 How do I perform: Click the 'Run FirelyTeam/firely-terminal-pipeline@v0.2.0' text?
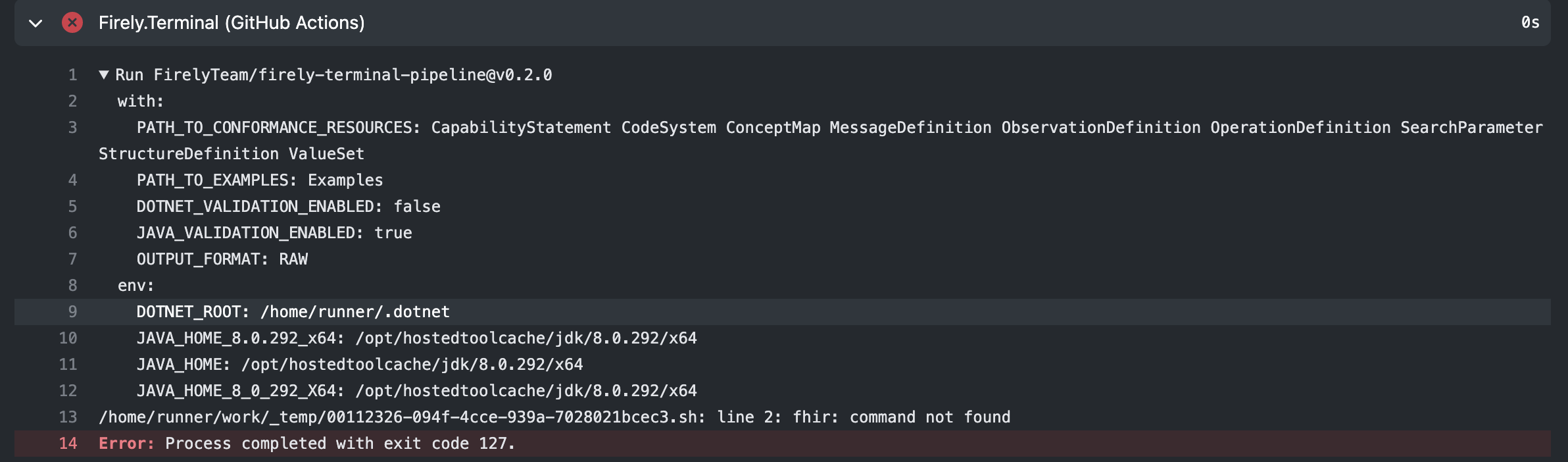pos(333,75)
